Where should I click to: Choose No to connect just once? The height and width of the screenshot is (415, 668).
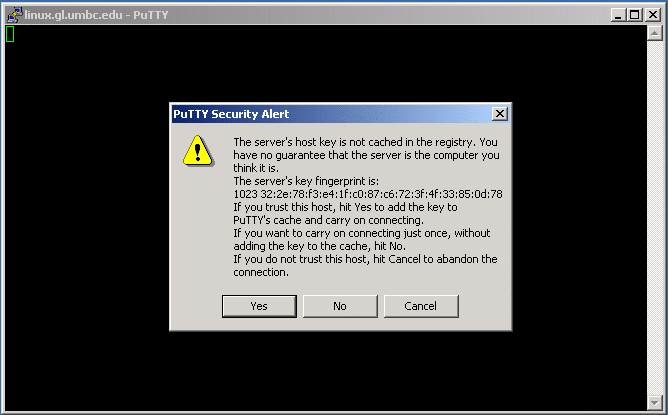[x=340, y=306]
